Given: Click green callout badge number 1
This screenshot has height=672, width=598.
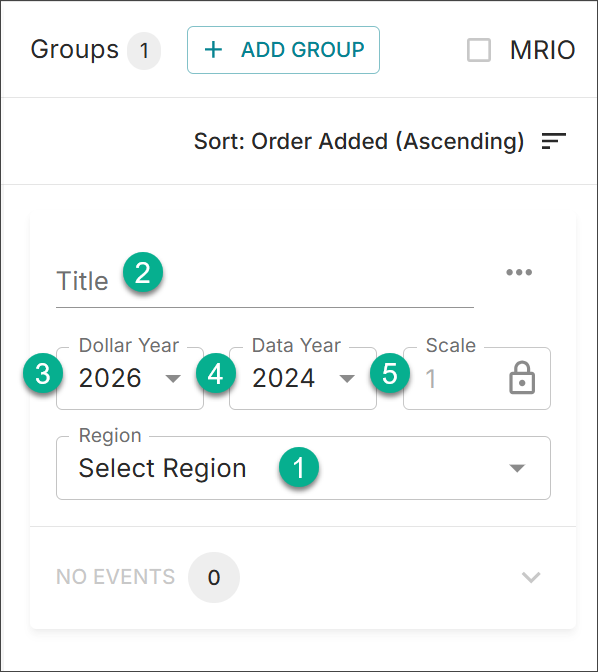Looking at the screenshot, I should tap(299, 467).
